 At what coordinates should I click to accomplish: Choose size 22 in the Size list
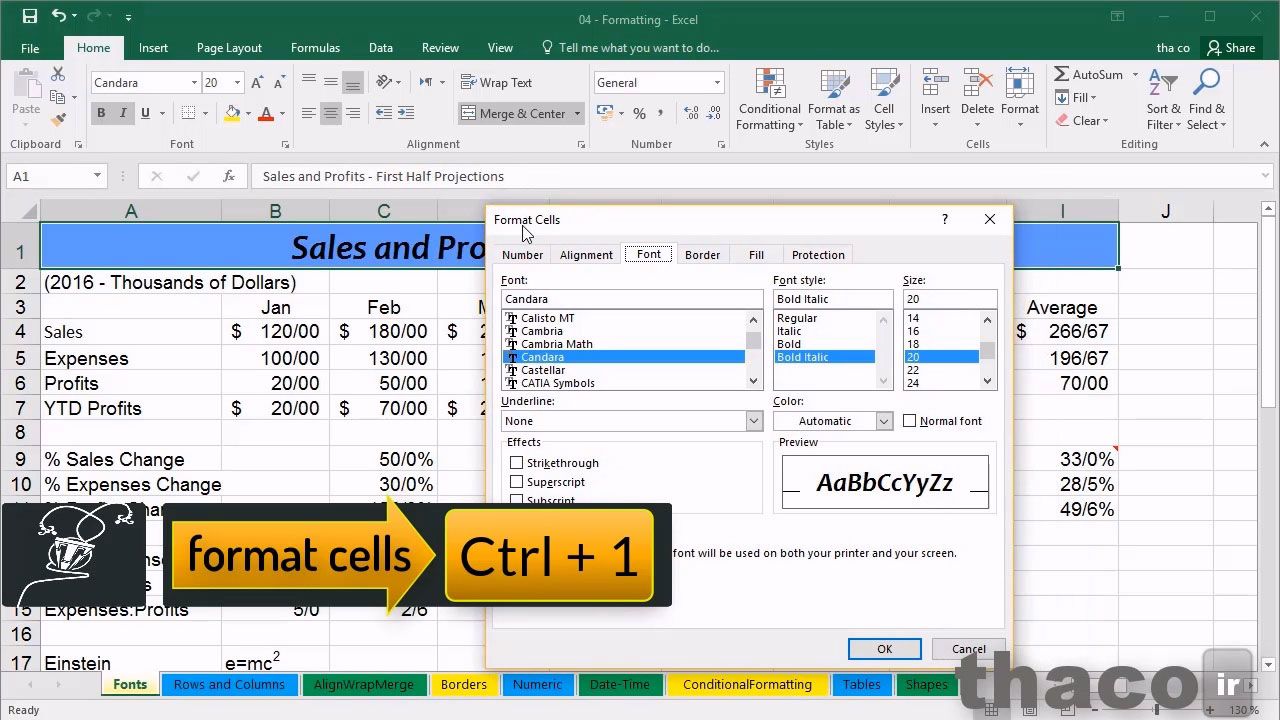tap(941, 370)
